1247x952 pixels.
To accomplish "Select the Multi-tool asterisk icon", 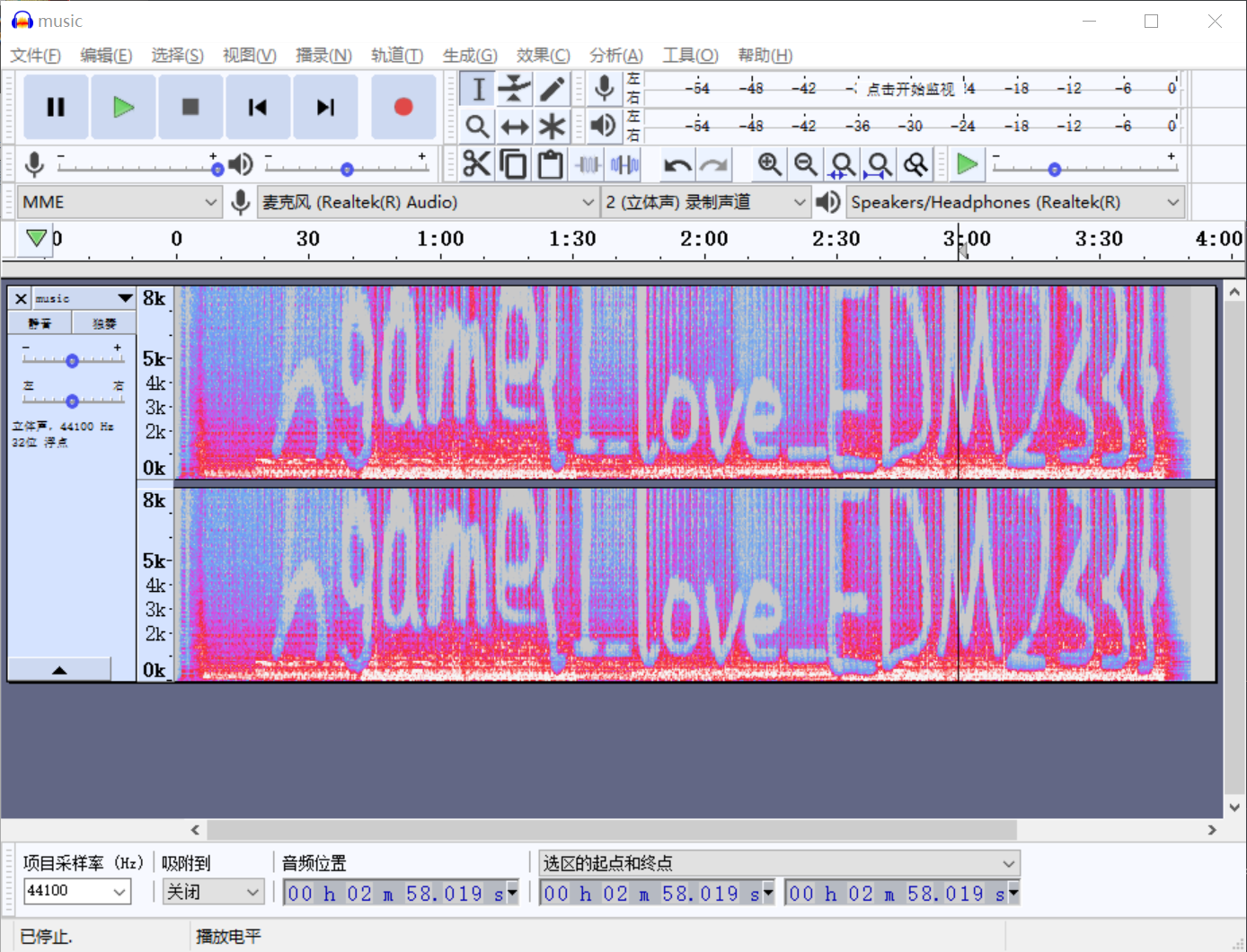I will tap(552, 127).
